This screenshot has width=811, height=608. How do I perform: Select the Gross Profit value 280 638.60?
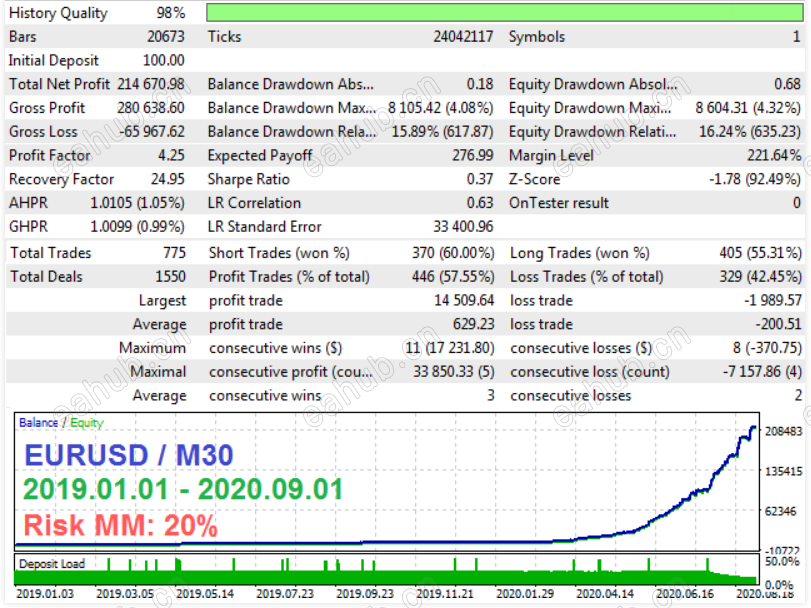click(x=151, y=108)
